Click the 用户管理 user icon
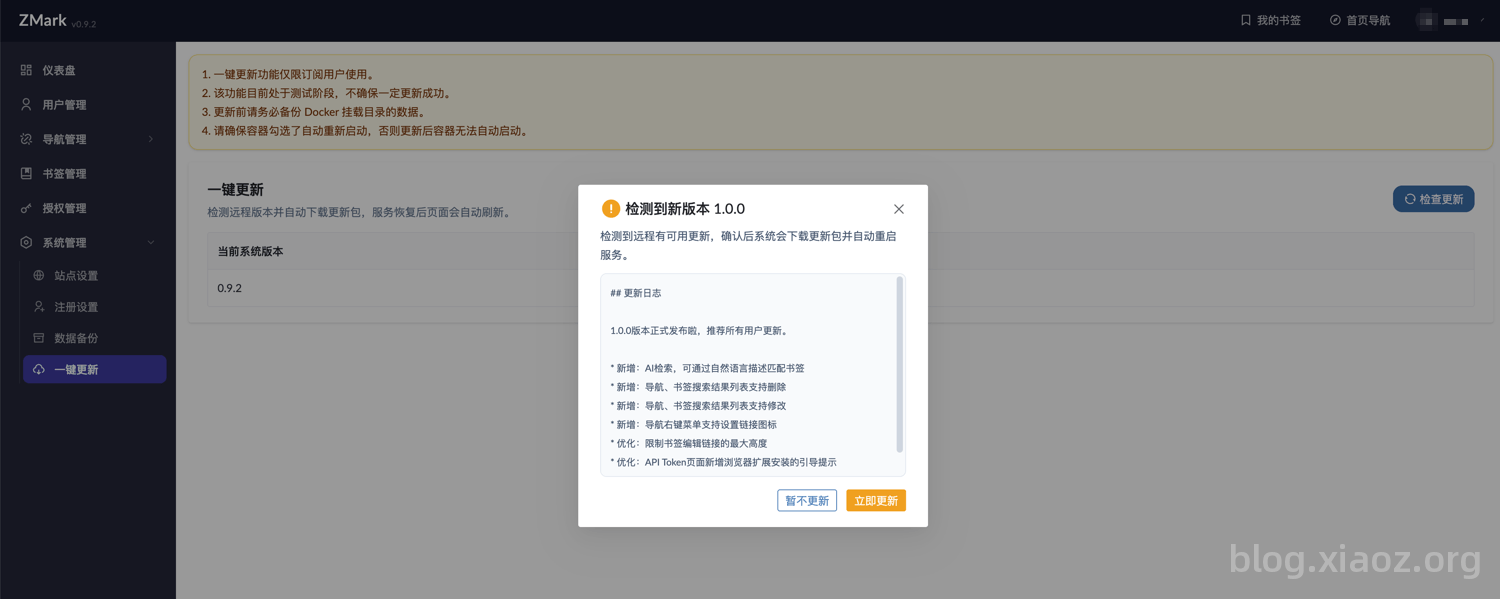Image resolution: width=1500 pixels, height=599 pixels. 26,104
